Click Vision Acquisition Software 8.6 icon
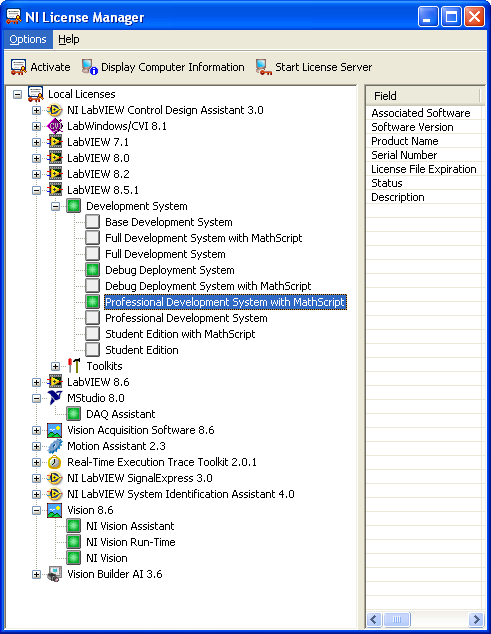491x634 pixels. pyautogui.click(x=55, y=430)
